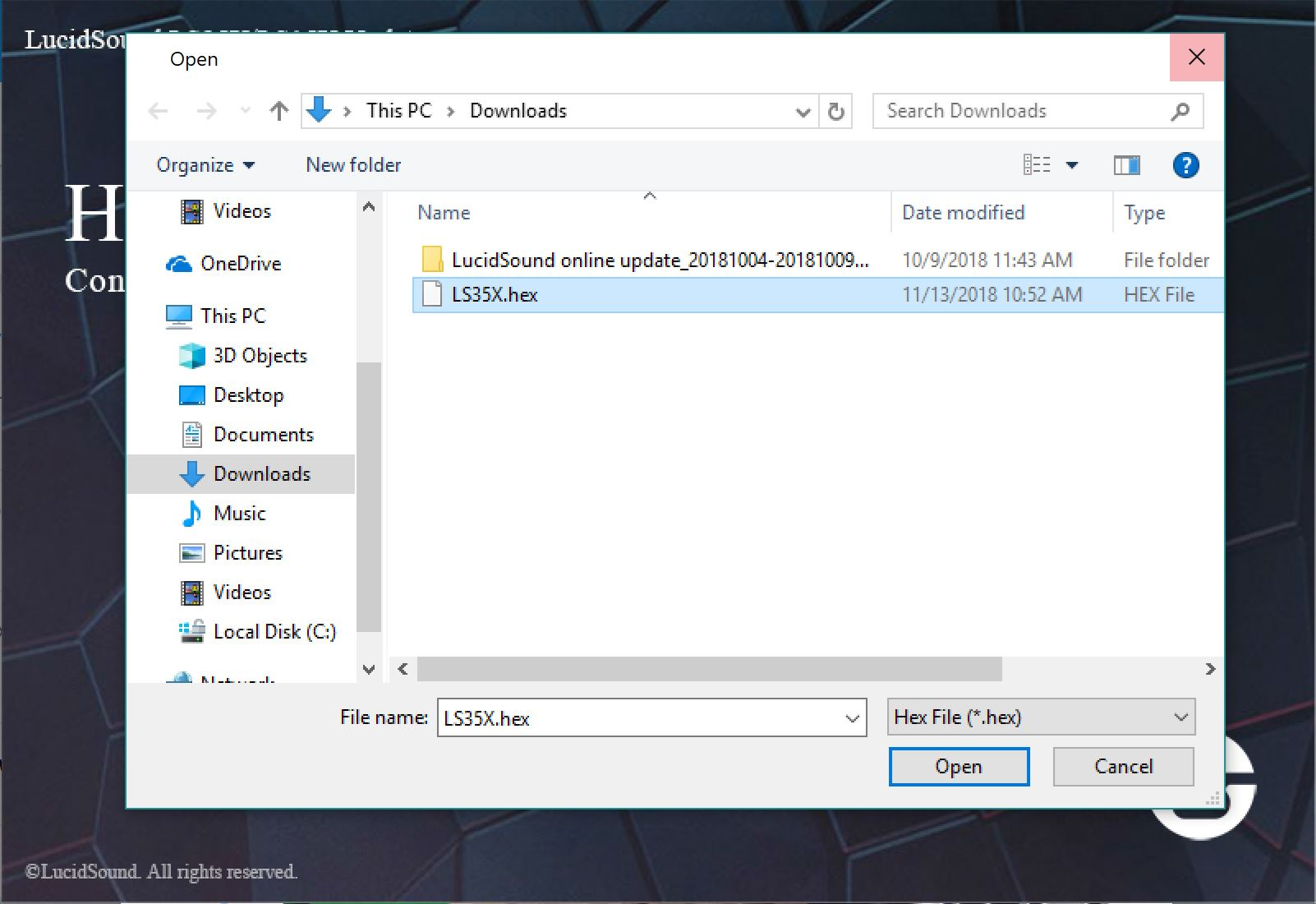Click the This PC monitor icon
This screenshot has width=1316, height=904.
coord(179,316)
